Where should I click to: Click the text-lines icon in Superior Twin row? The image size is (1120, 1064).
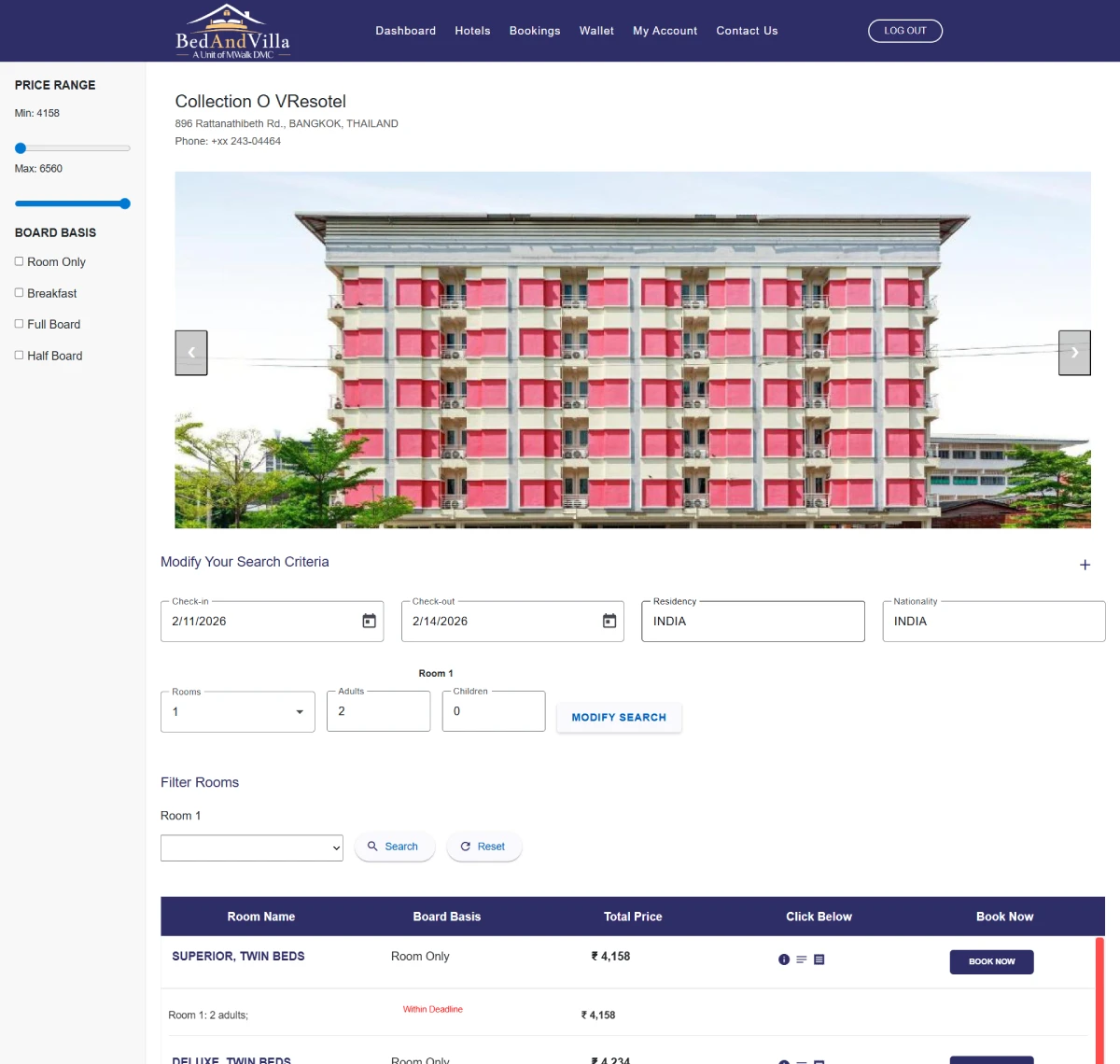[802, 959]
